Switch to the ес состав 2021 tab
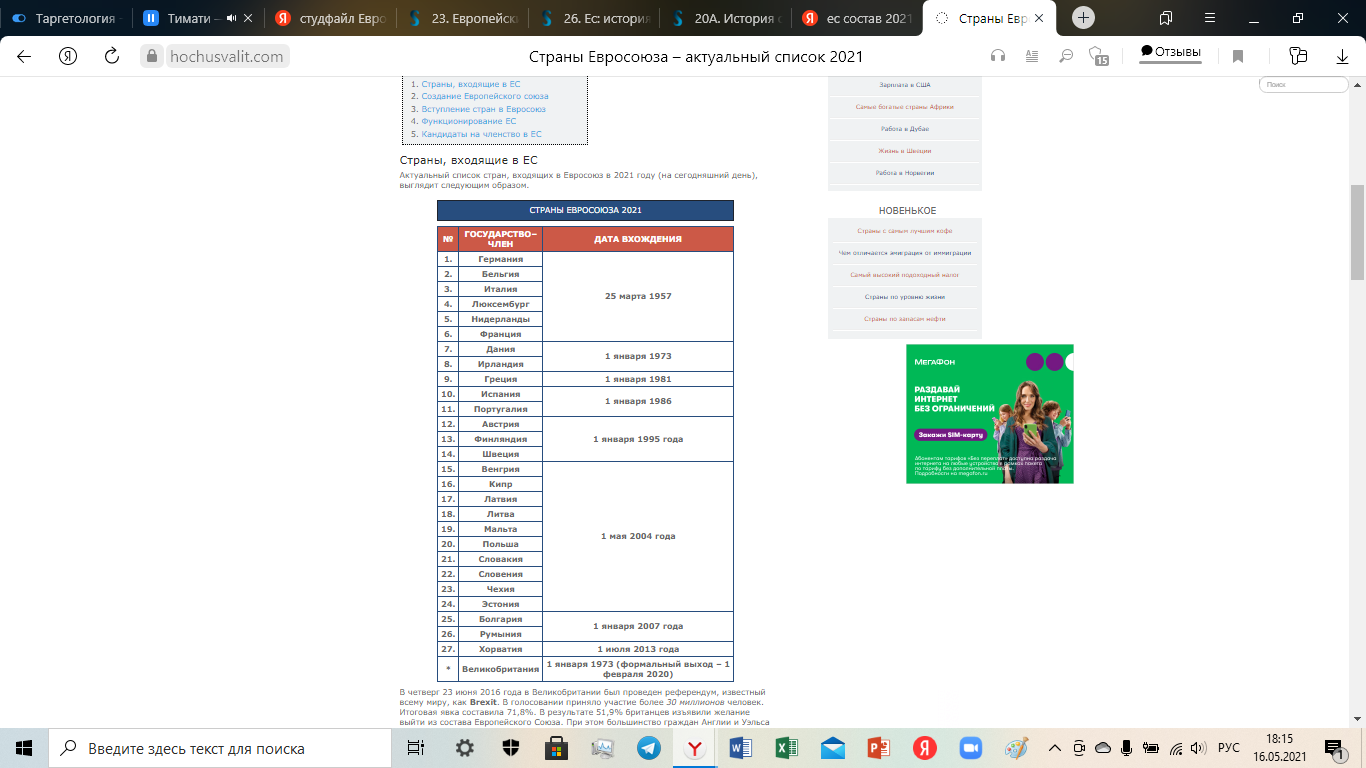The height and width of the screenshot is (768, 1366). [860, 18]
